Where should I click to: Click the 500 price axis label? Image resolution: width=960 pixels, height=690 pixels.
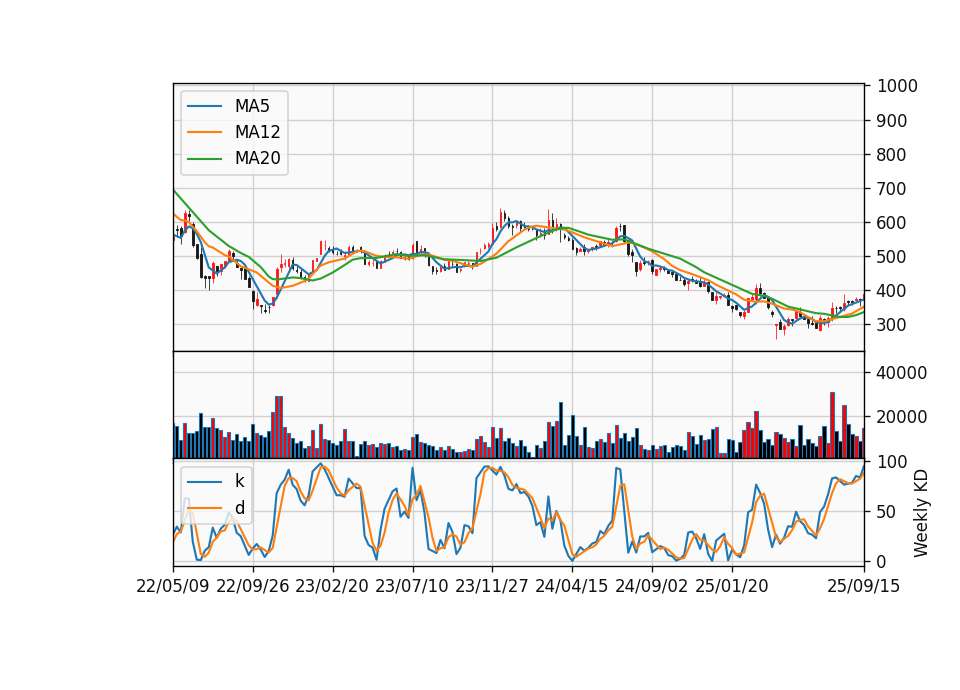click(x=892, y=257)
